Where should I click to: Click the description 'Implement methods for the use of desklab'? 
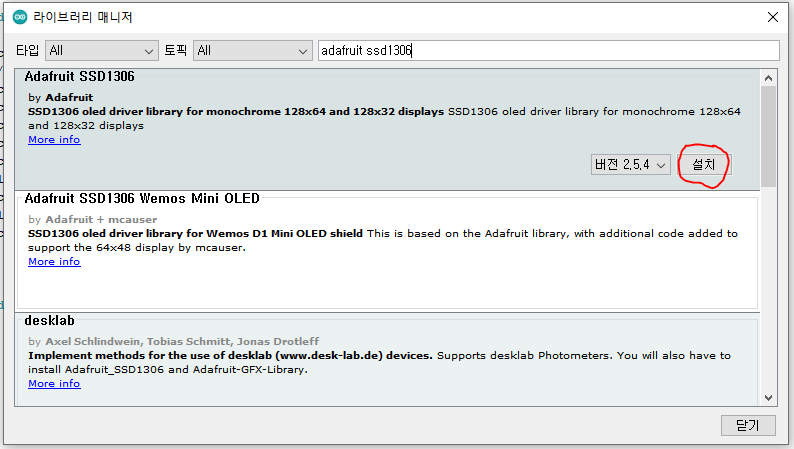click(x=230, y=356)
